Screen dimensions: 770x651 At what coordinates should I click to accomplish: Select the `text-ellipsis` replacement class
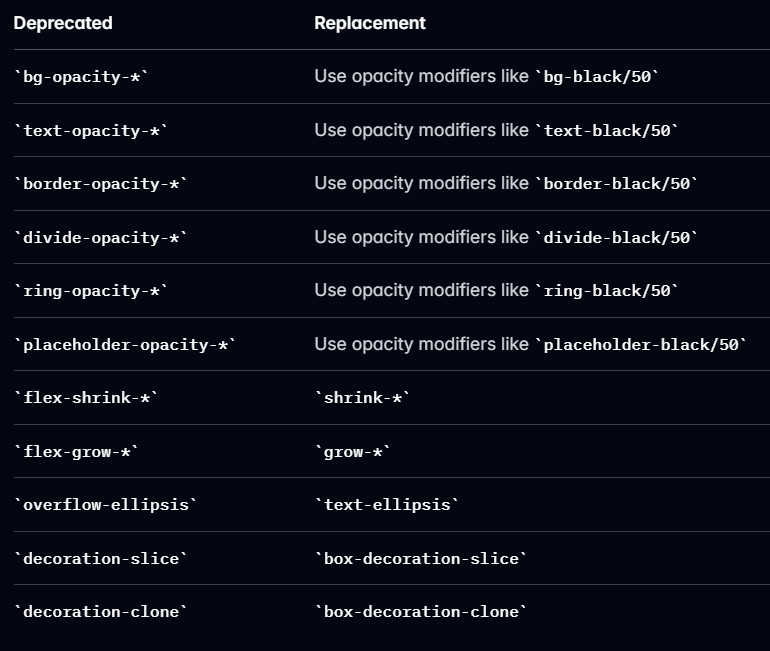387,505
